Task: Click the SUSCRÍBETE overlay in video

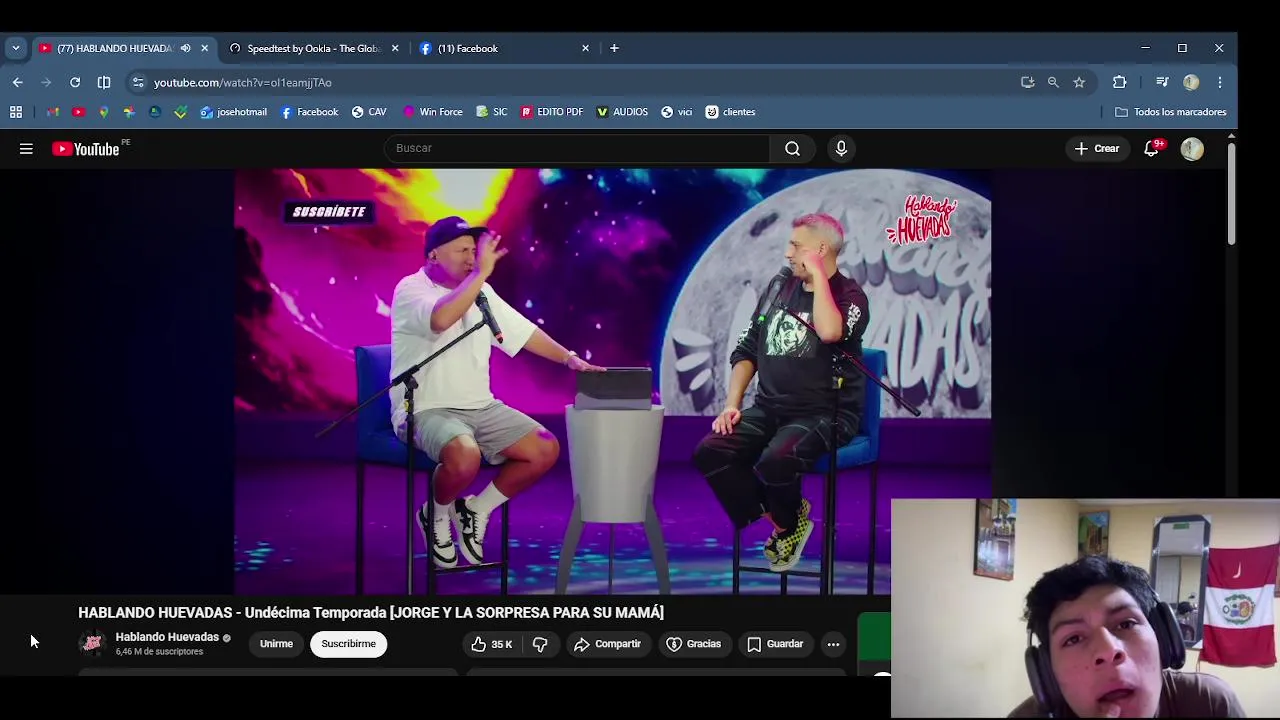Action: click(x=329, y=212)
